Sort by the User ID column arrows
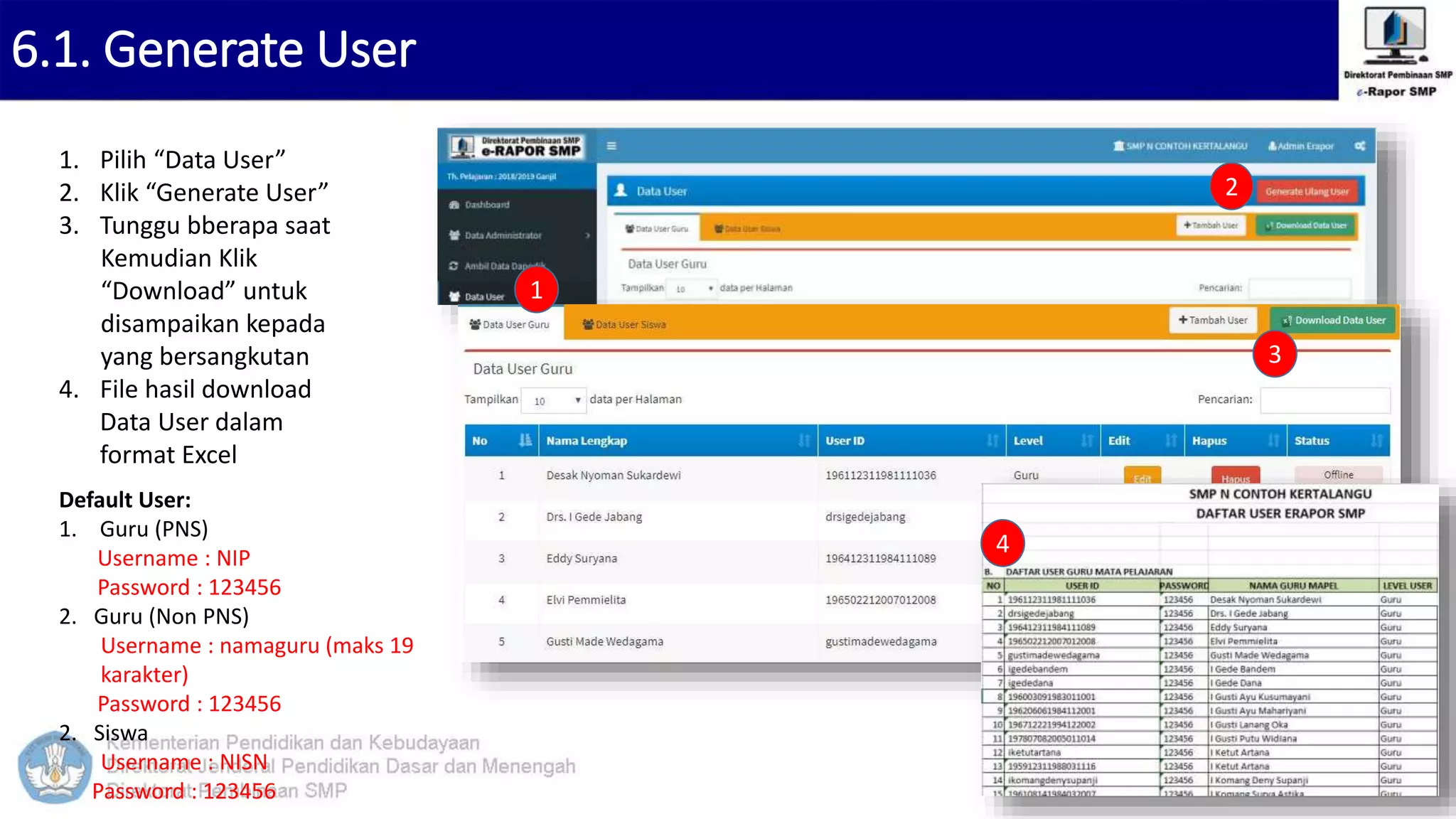Image resolution: width=1456 pixels, height=819 pixels. click(992, 441)
